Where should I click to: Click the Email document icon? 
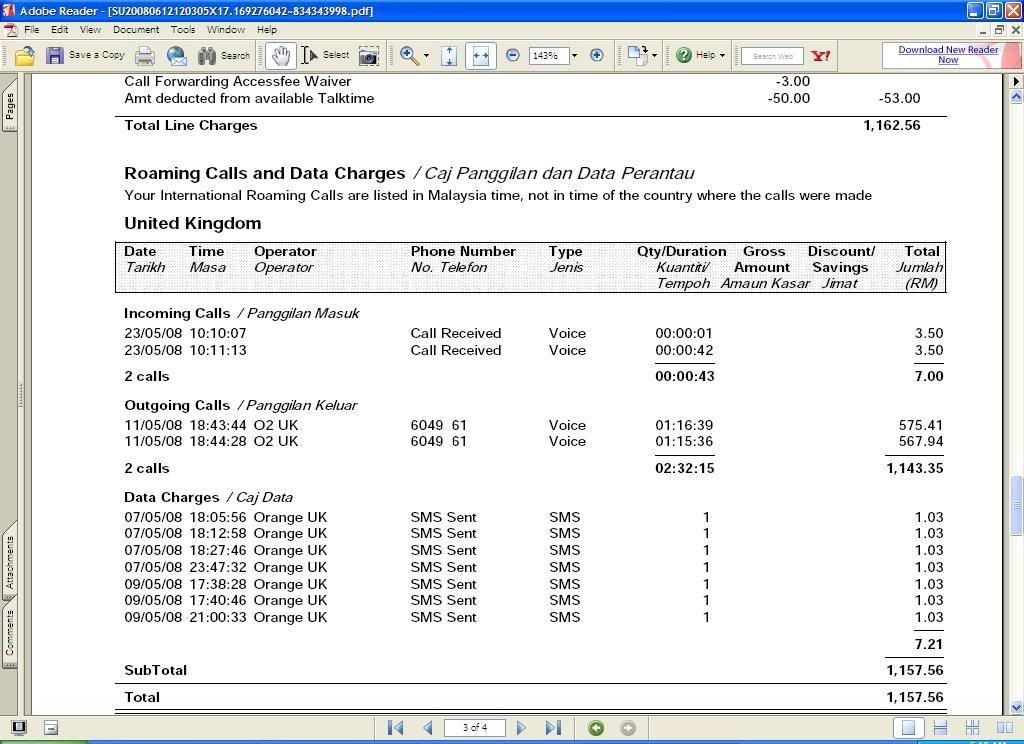pyautogui.click(x=177, y=56)
